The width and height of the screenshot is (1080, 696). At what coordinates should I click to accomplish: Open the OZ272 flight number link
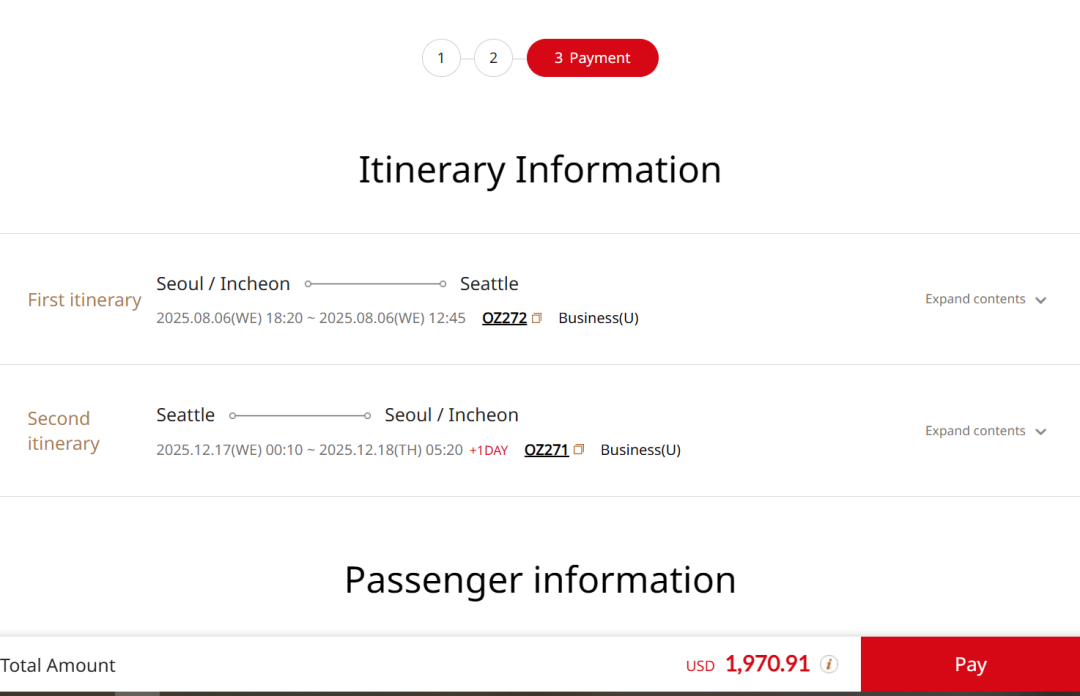tap(504, 318)
